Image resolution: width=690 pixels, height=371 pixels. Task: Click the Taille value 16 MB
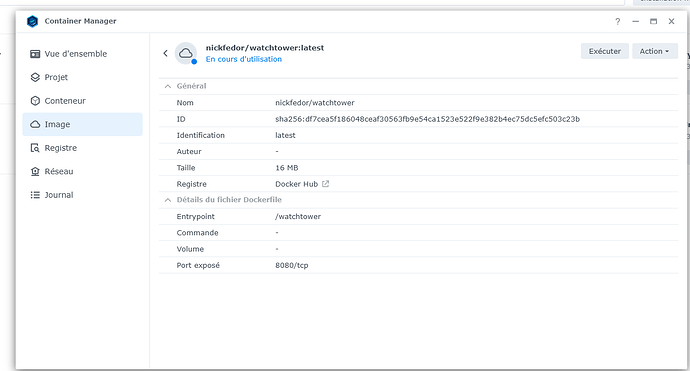(x=286, y=168)
